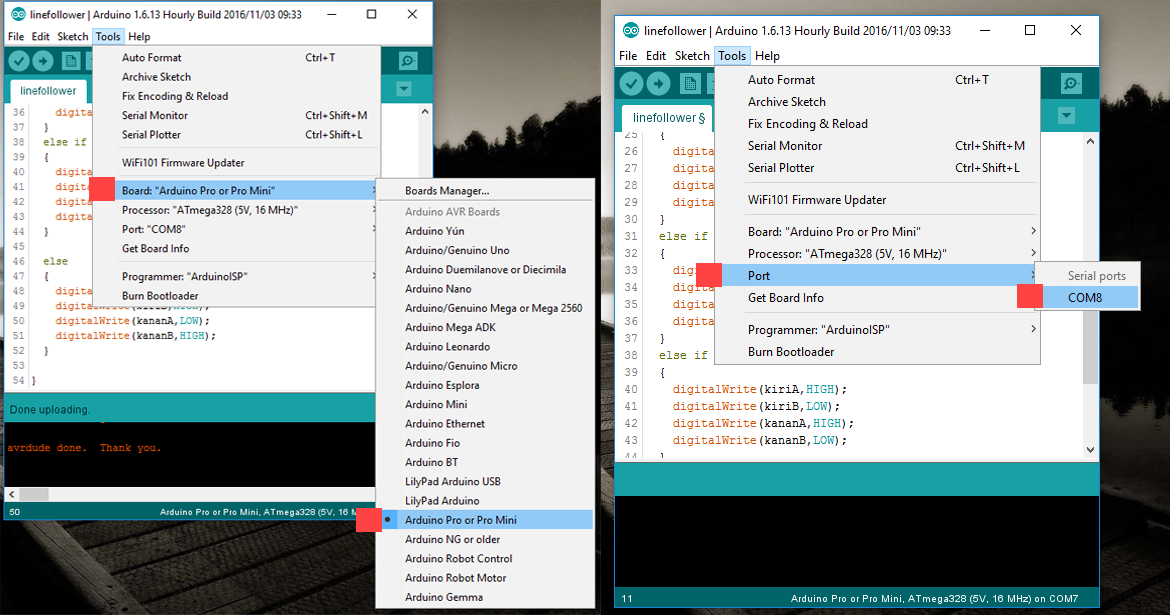This screenshot has width=1170, height=615.
Task: Select the Arduino Nano board
Action: [x=439, y=288]
